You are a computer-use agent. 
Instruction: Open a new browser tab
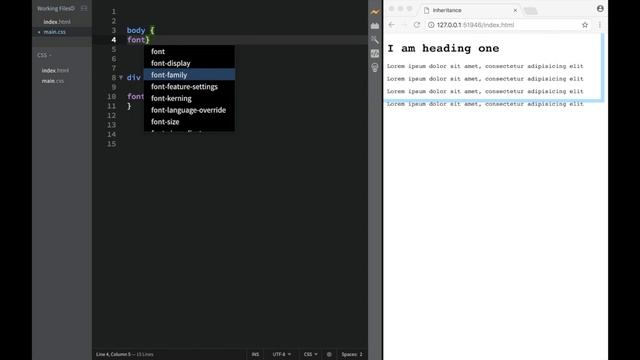(x=531, y=11)
